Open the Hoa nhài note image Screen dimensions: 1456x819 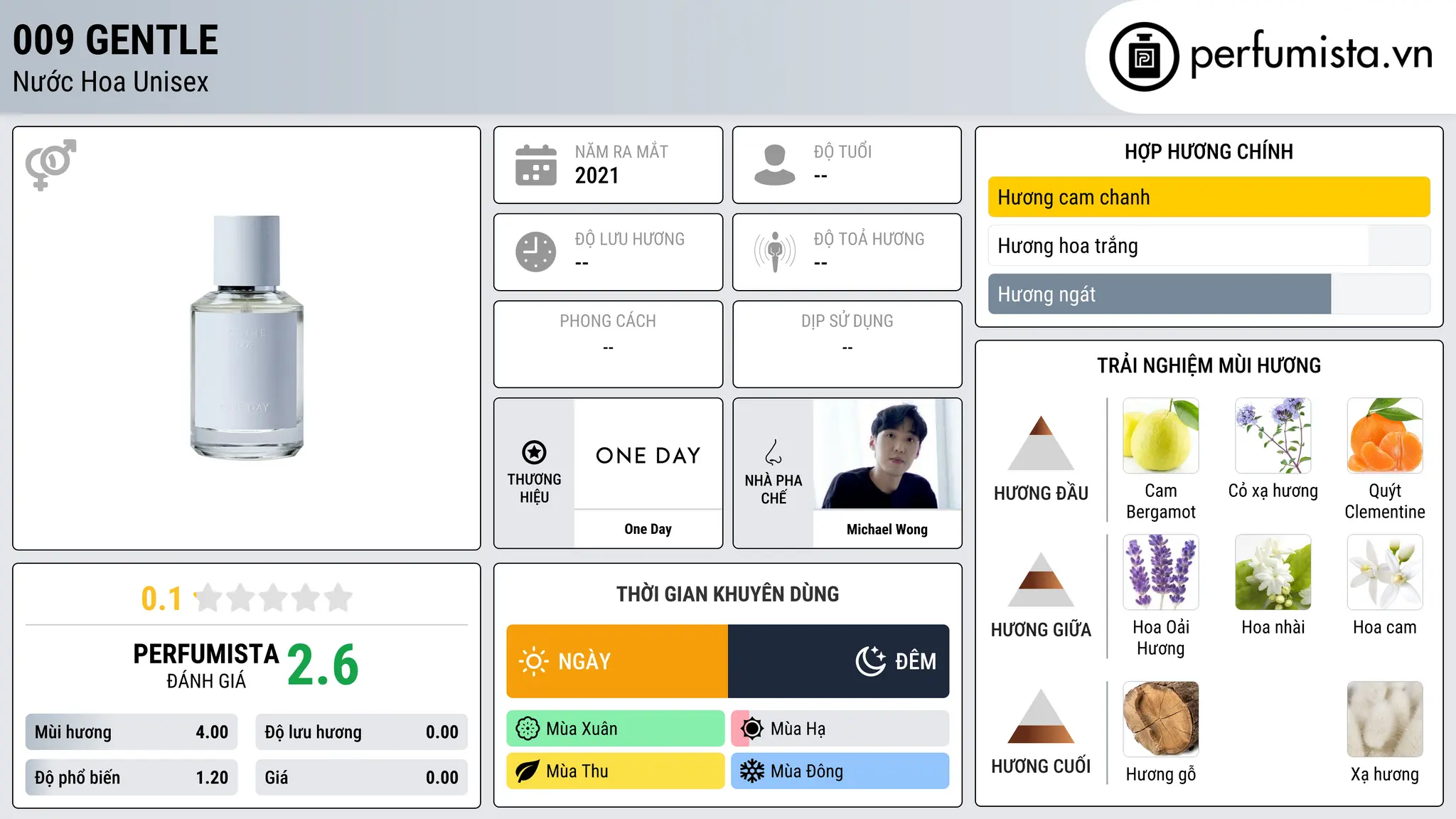pyautogui.click(x=1273, y=572)
